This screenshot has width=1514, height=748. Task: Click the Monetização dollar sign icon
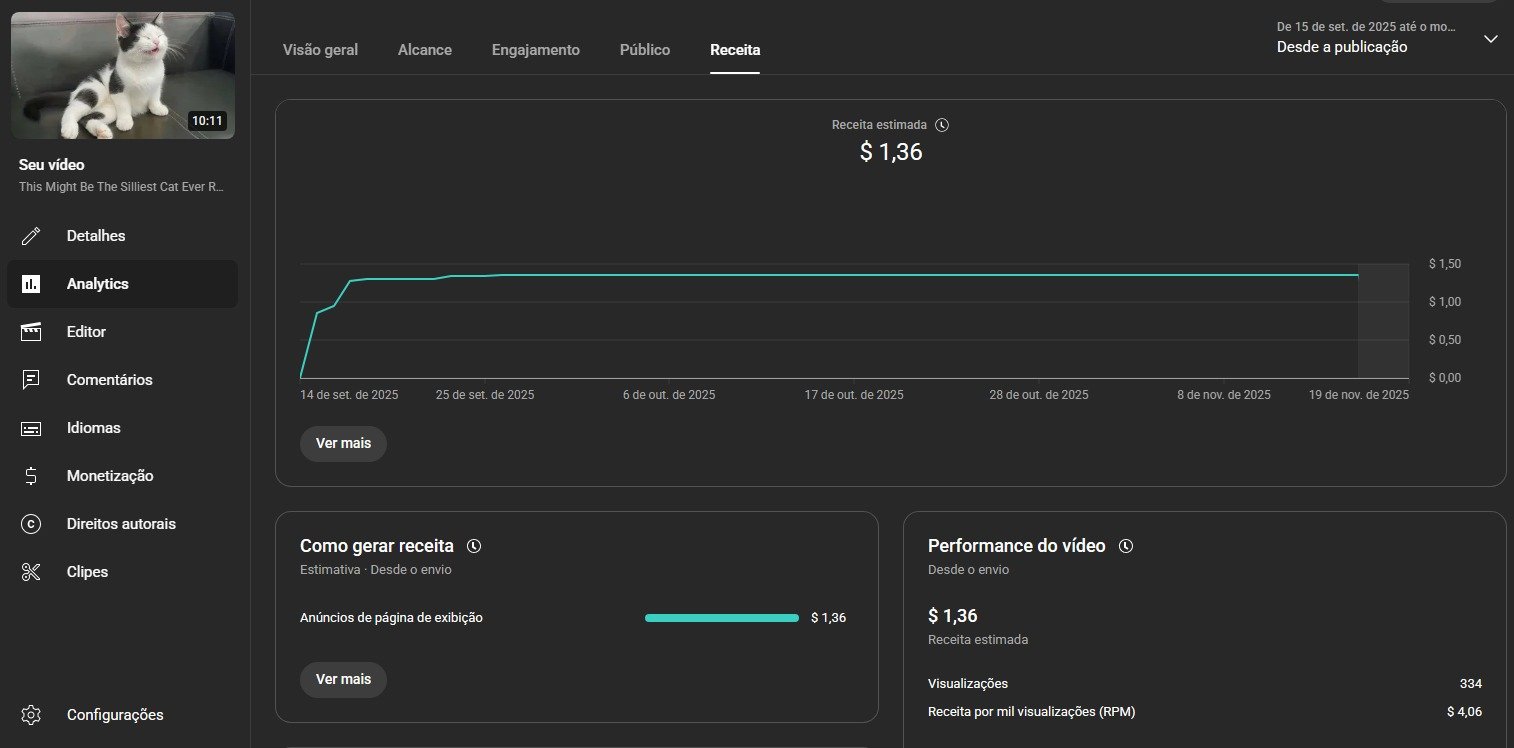pyautogui.click(x=31, y=476)
